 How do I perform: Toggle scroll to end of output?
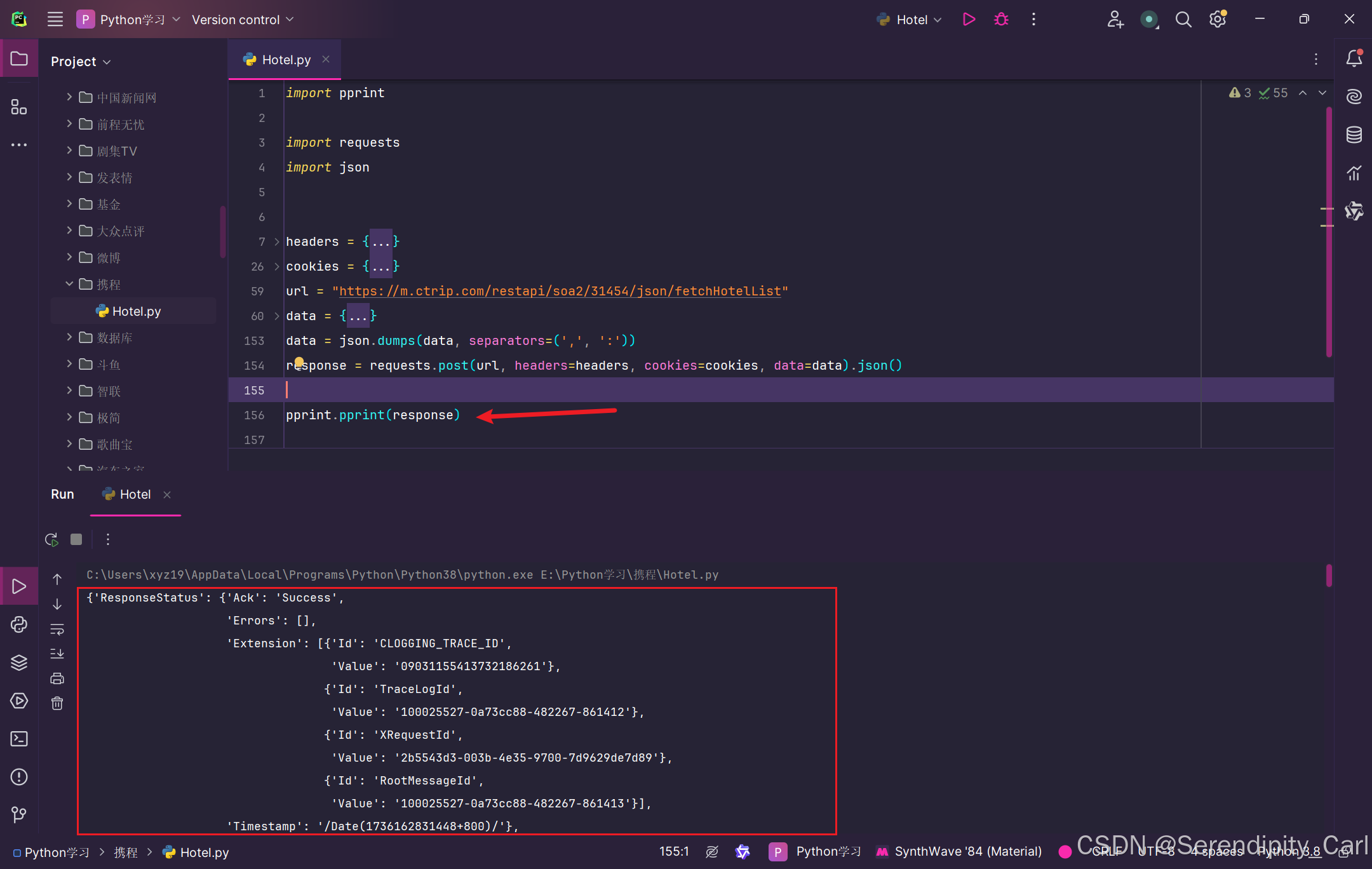[x=57, y=653]
